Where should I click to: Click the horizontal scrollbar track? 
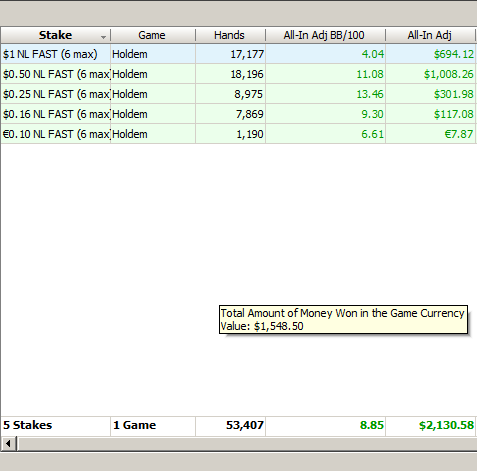(247, 444)
